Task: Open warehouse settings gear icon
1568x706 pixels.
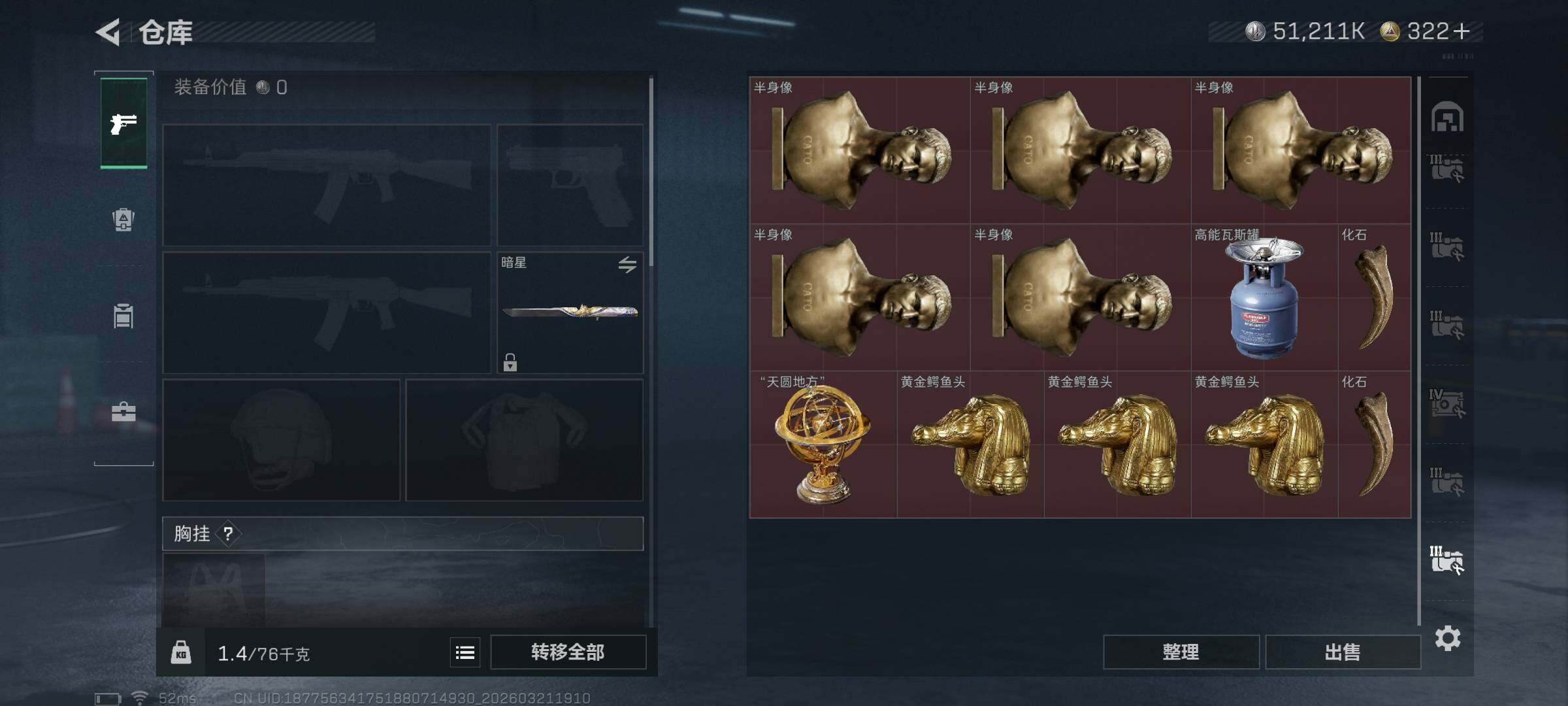Action: click(1448, 638)
